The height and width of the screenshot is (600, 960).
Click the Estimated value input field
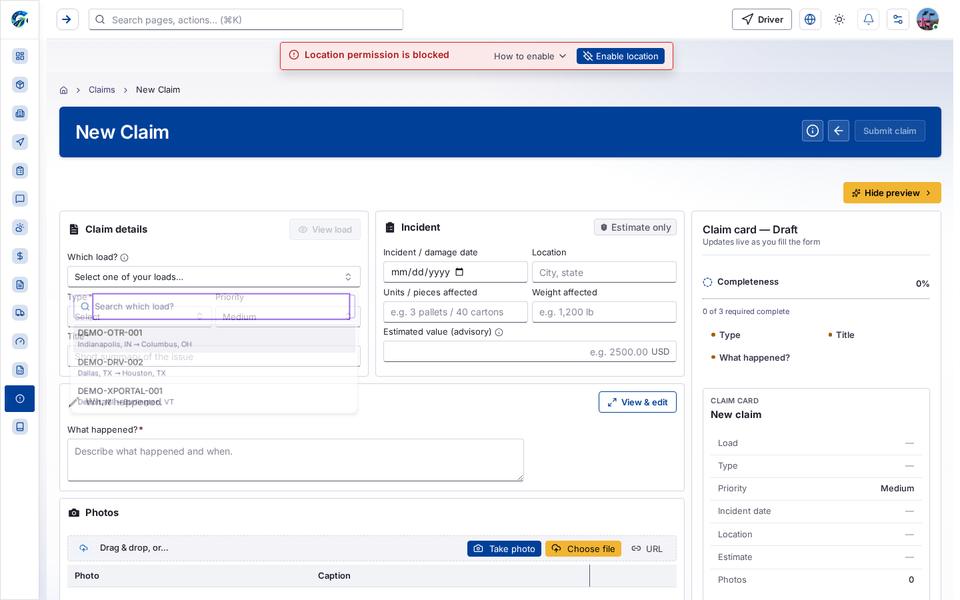pos(530,352)
